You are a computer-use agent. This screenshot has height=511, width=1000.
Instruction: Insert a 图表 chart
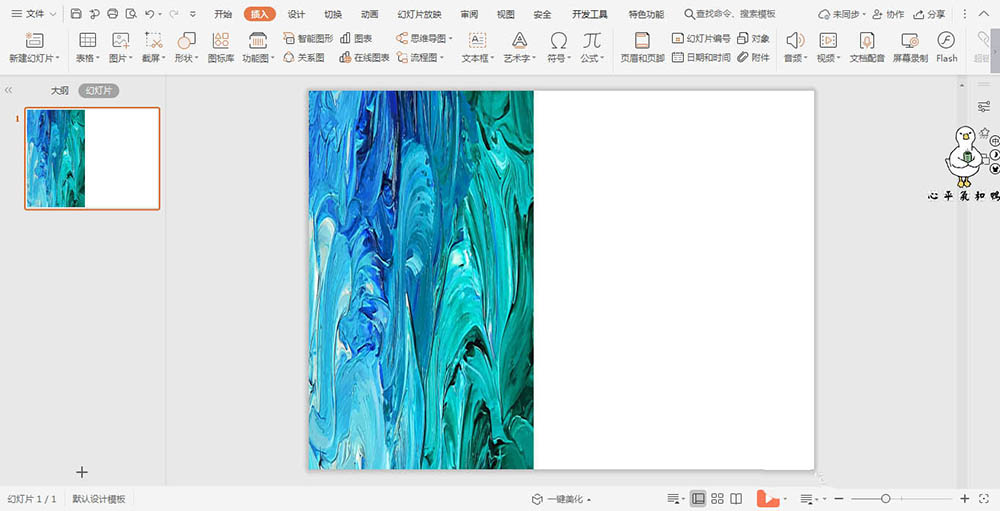[x=356, y=38]
